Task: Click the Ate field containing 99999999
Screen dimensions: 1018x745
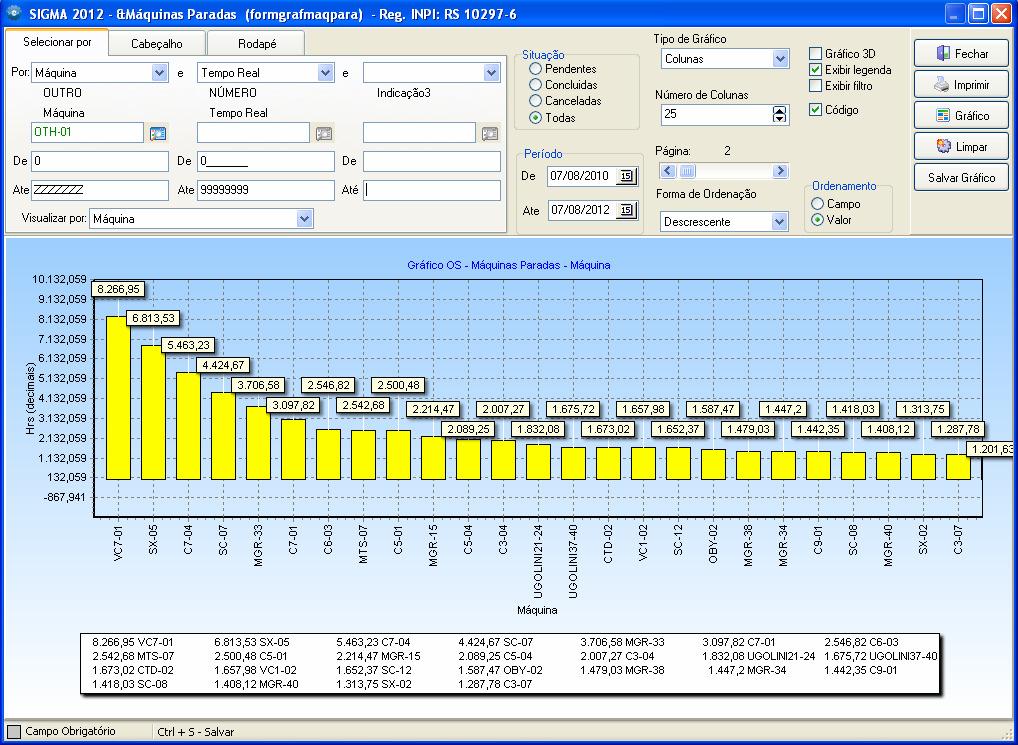Action: click(266, 190)
